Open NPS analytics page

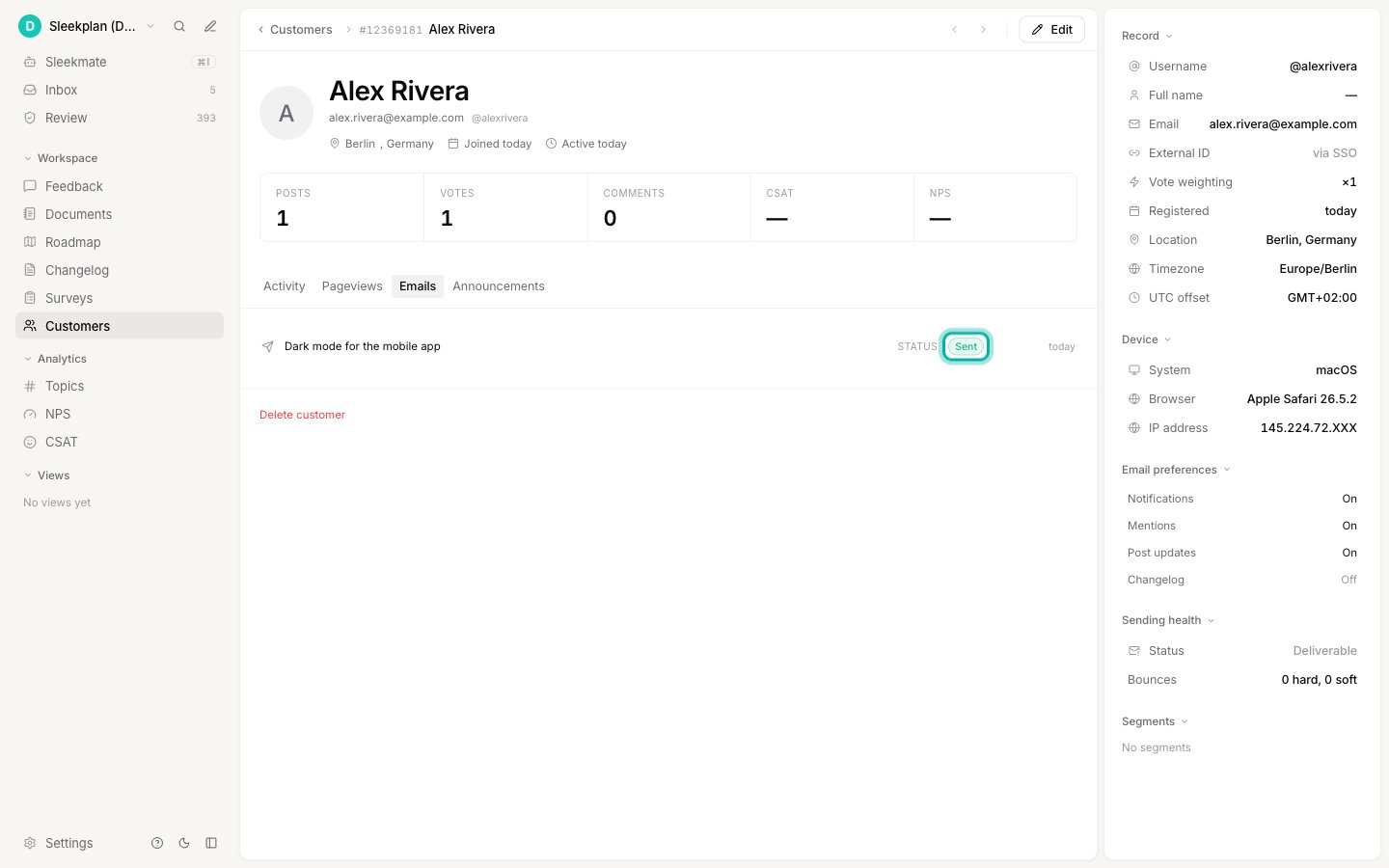coord(120,414)
